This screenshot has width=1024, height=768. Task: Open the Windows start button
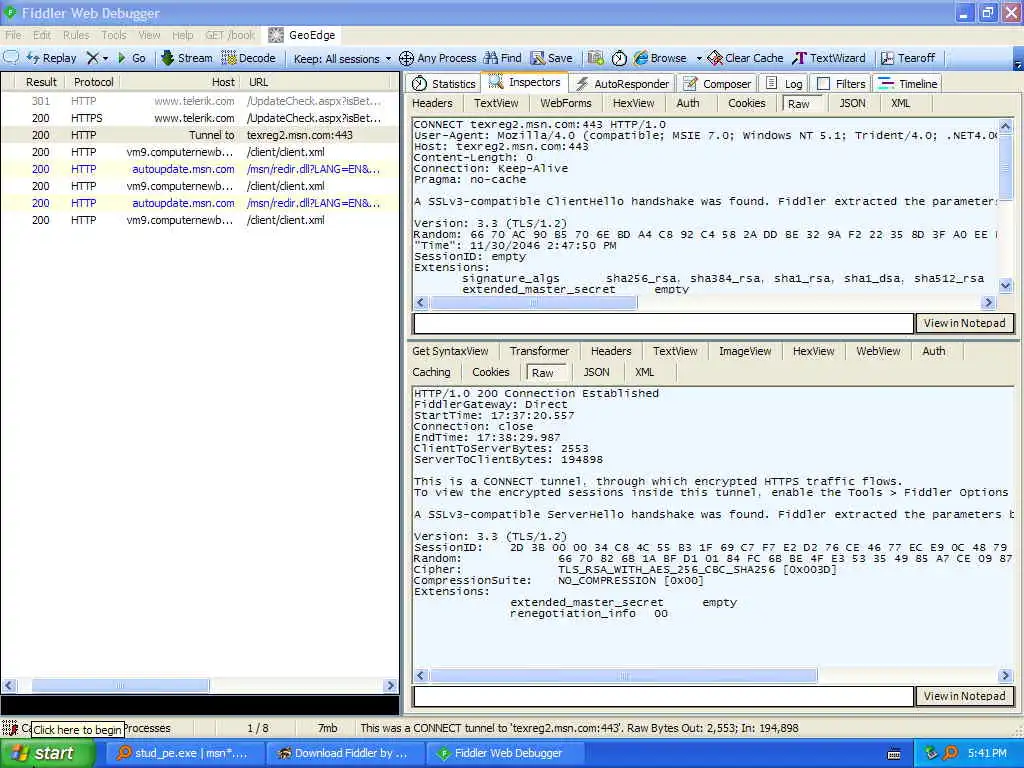pyautogui.click(x=46, y=754)
